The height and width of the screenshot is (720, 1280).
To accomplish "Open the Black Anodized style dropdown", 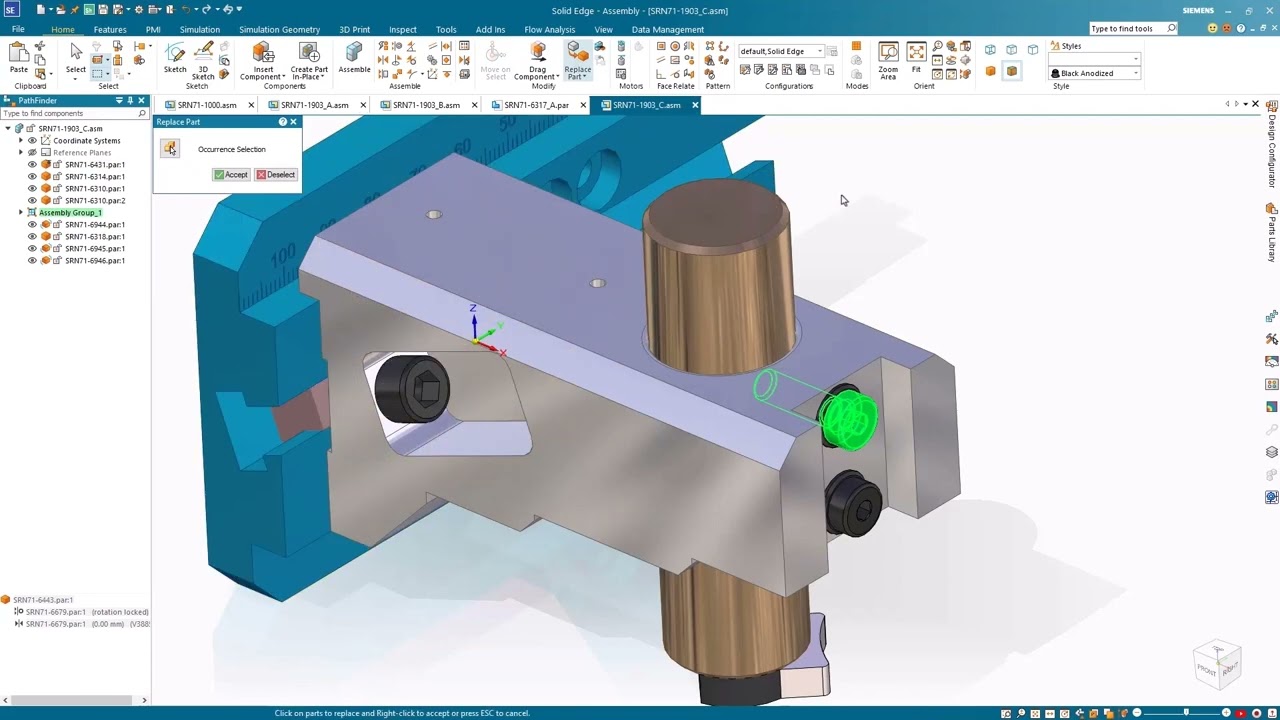I will (x=1136, y=73).
